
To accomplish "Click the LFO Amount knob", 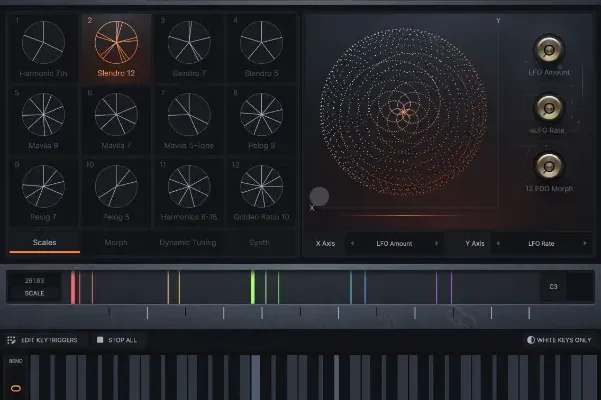I will click(547, 50).
